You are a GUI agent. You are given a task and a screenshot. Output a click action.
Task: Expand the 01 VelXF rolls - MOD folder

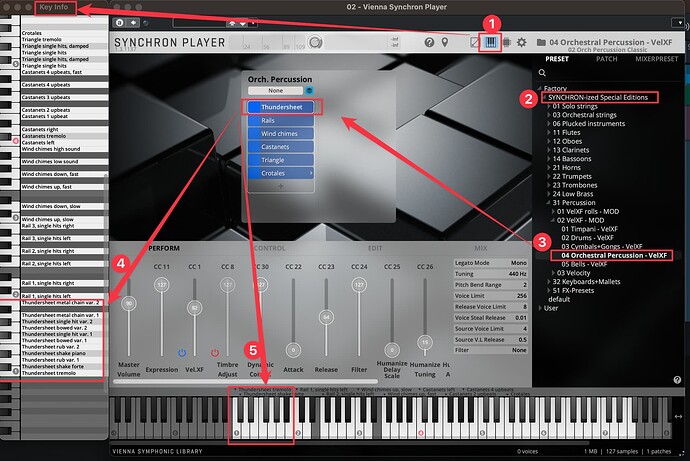tap(553, 212)
